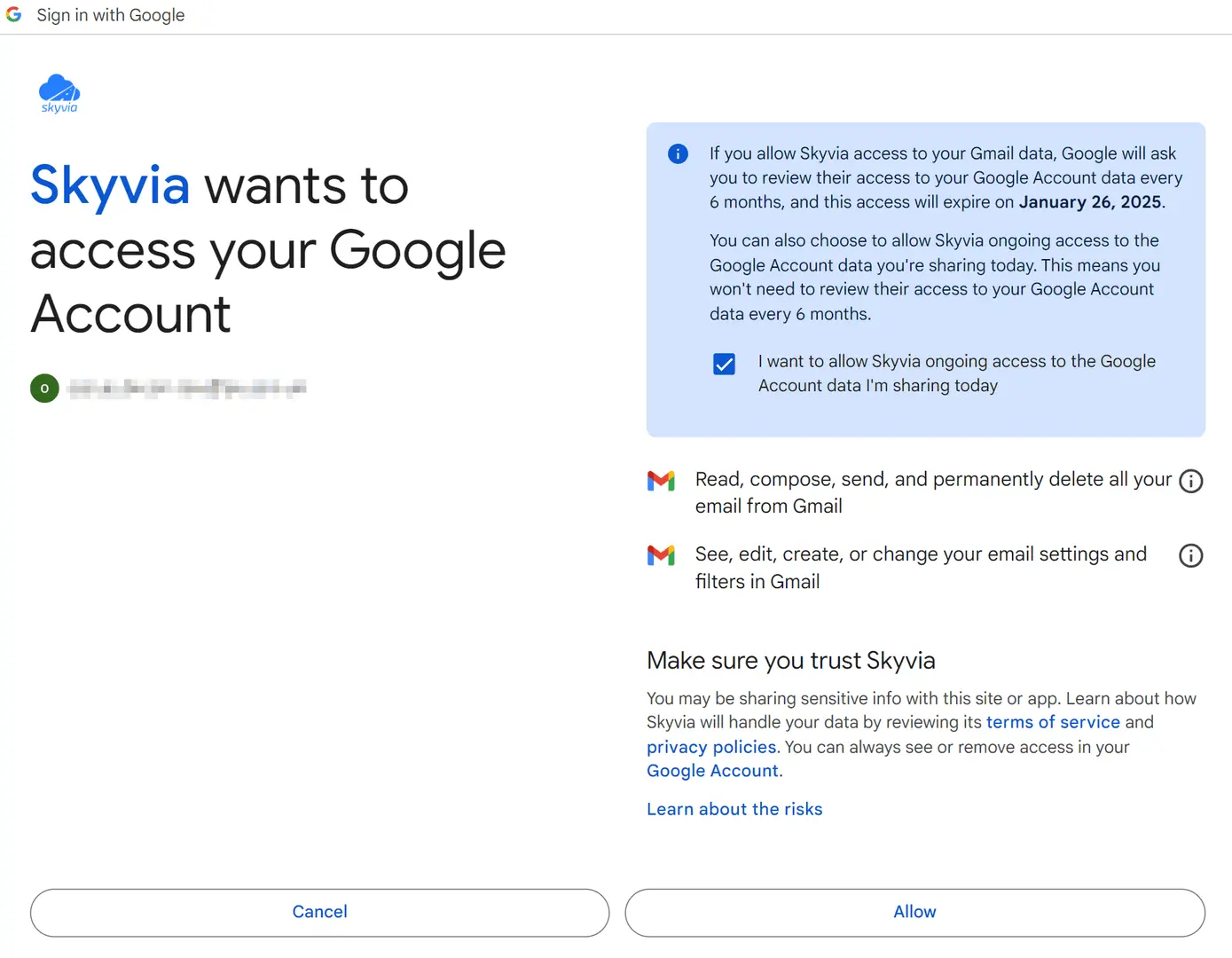Click the 'January 26, 2025' expiry date

(x=1090, y=202)
